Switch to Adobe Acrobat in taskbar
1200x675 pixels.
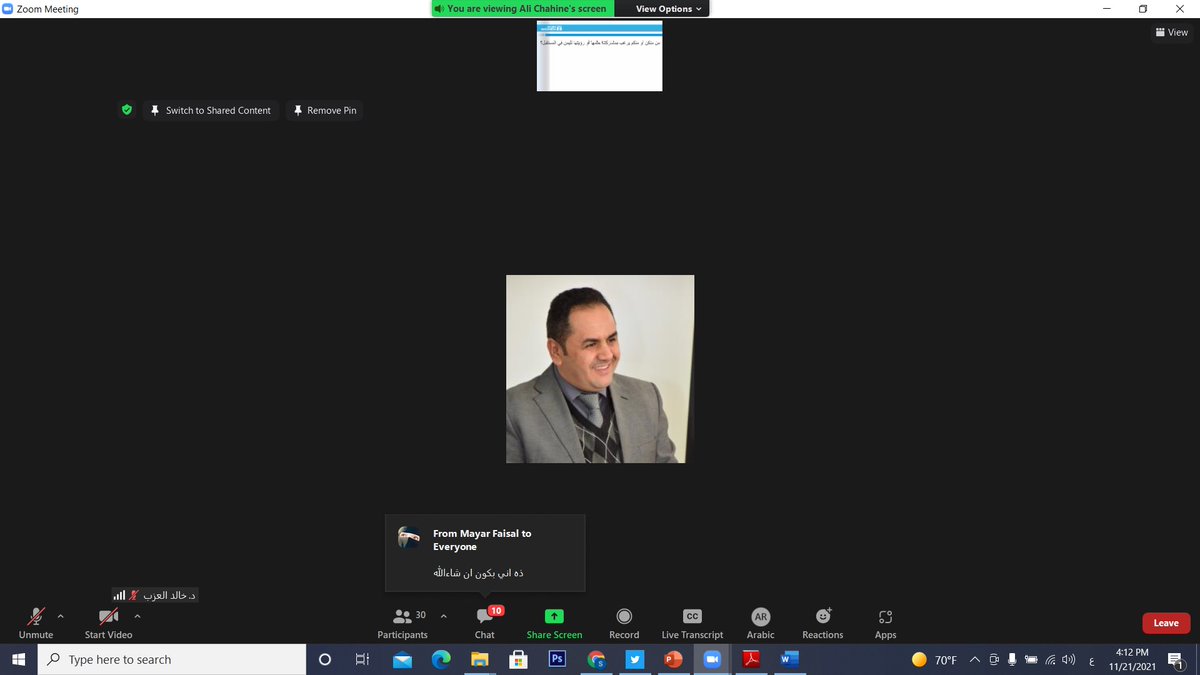750,659
